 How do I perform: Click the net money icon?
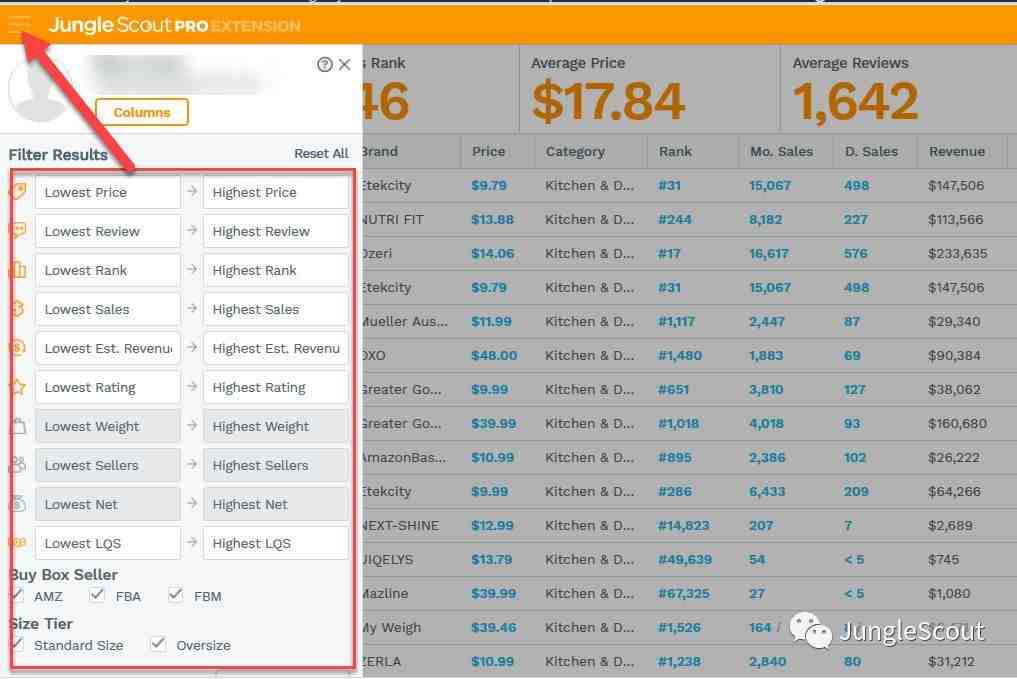tap(18, 504)
